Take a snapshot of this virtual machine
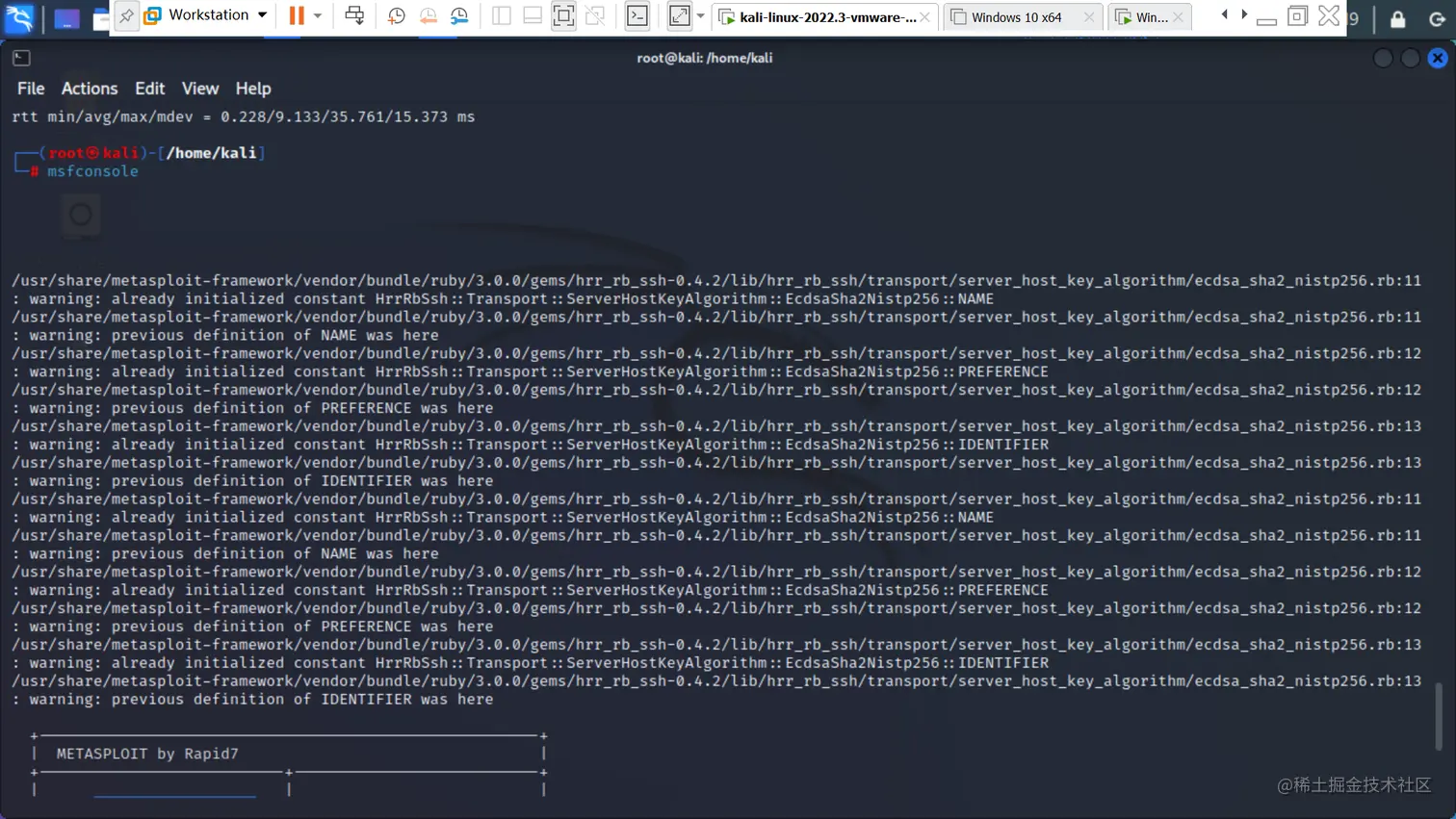Screen dimensions: 1456x819 click(396, 15)
